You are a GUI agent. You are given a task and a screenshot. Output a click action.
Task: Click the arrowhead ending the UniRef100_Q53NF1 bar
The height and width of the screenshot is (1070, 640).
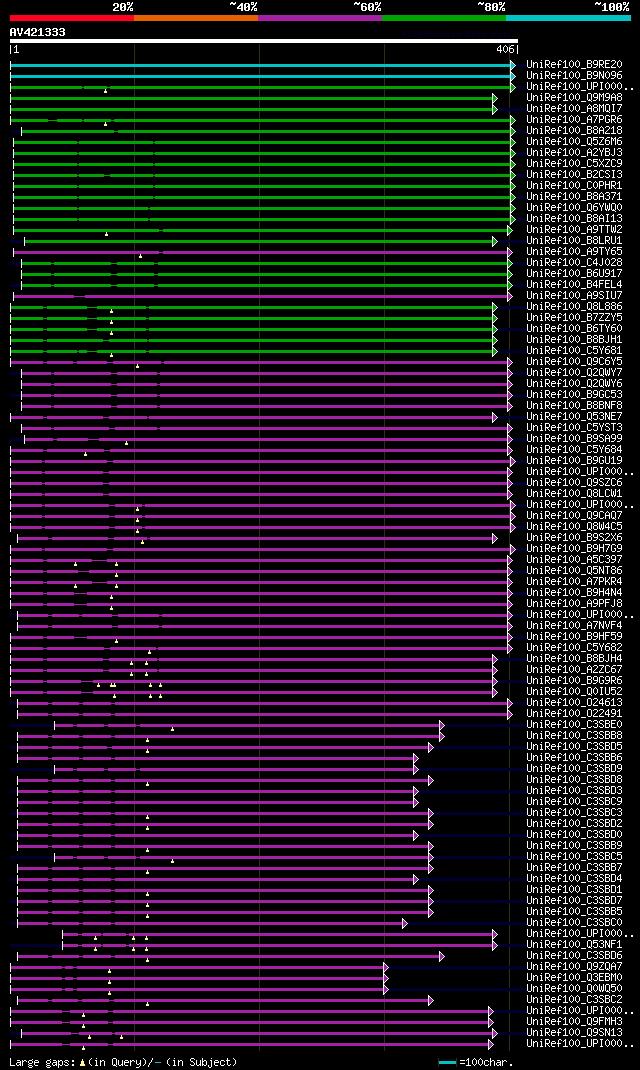pyautogui.click(x=495, y=945)
